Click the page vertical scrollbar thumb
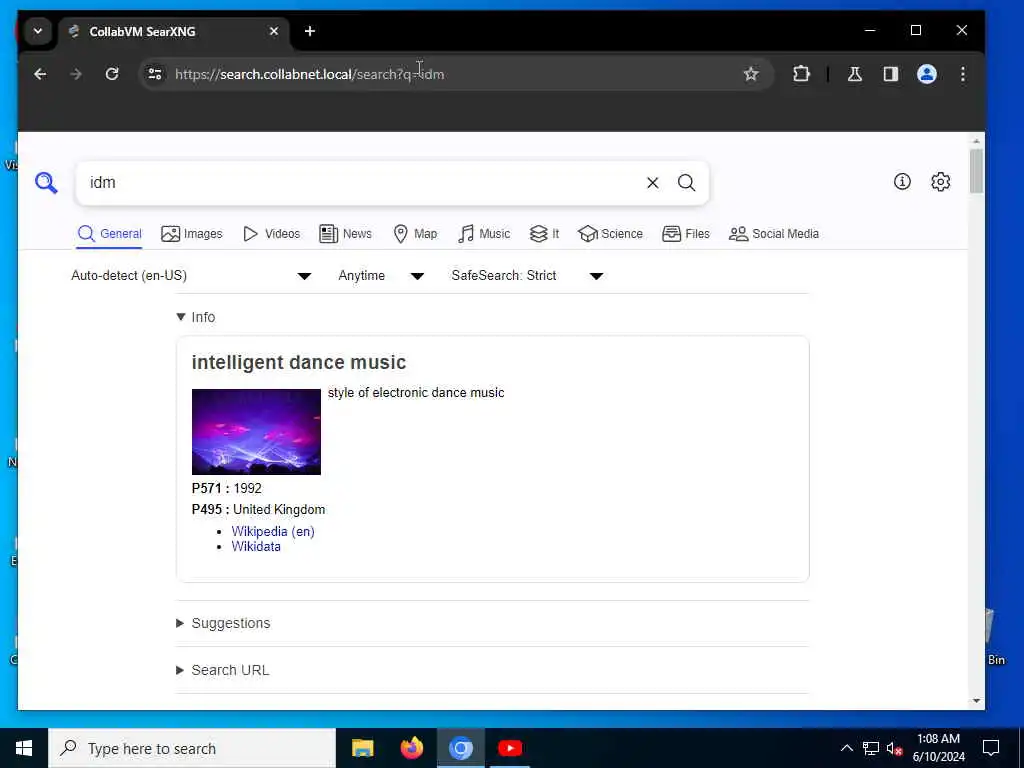Image resolution: width=1024 pixels, height=768 pixels. pyautogui.click(x=976, y=171)
